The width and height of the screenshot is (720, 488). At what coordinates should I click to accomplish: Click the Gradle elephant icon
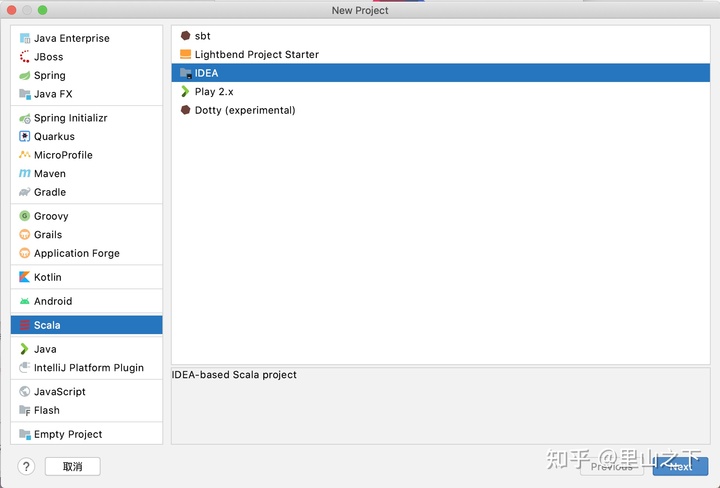(x=25, y=192)
